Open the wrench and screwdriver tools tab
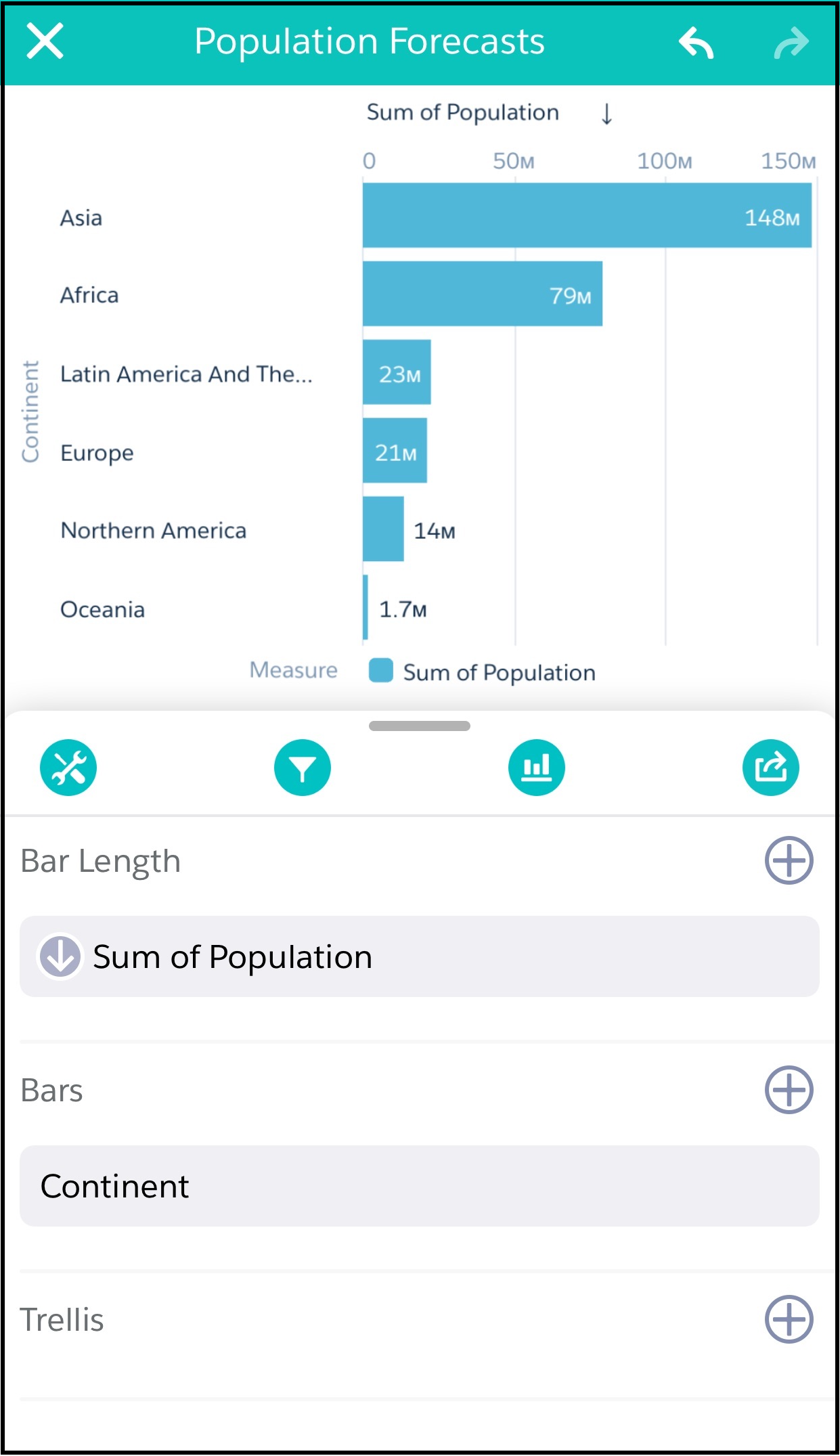 point(68,768)
